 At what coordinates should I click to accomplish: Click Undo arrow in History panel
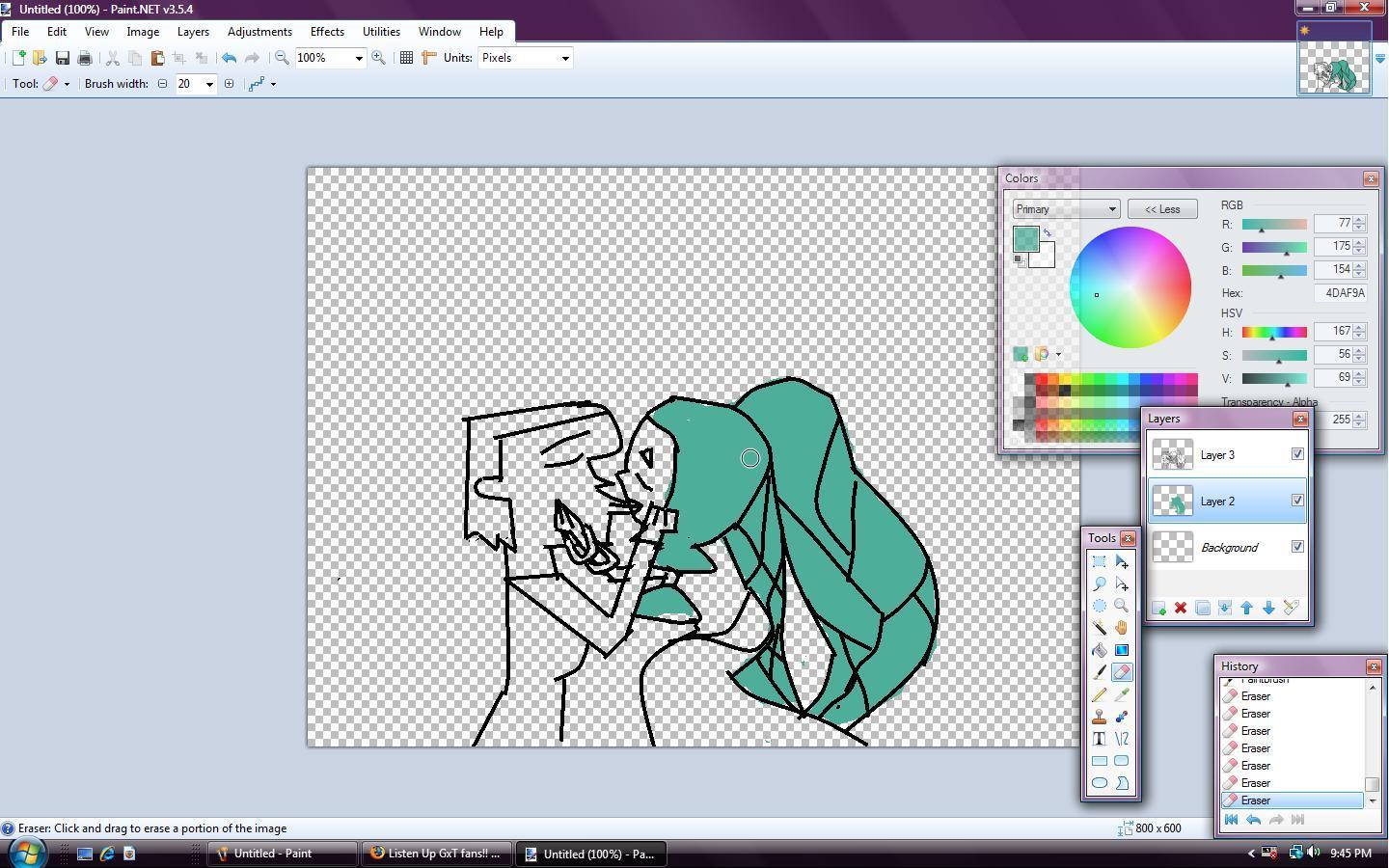tap(1253, 820)
